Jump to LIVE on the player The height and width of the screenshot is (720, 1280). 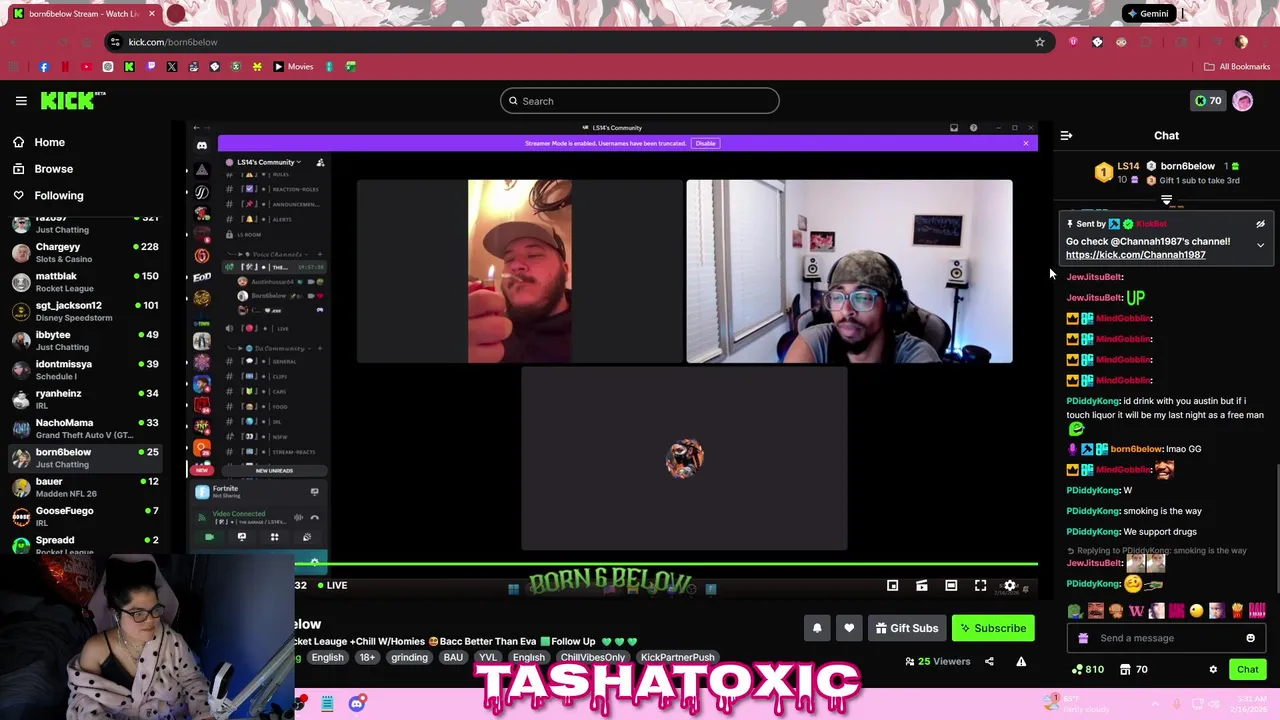[332, 586]
